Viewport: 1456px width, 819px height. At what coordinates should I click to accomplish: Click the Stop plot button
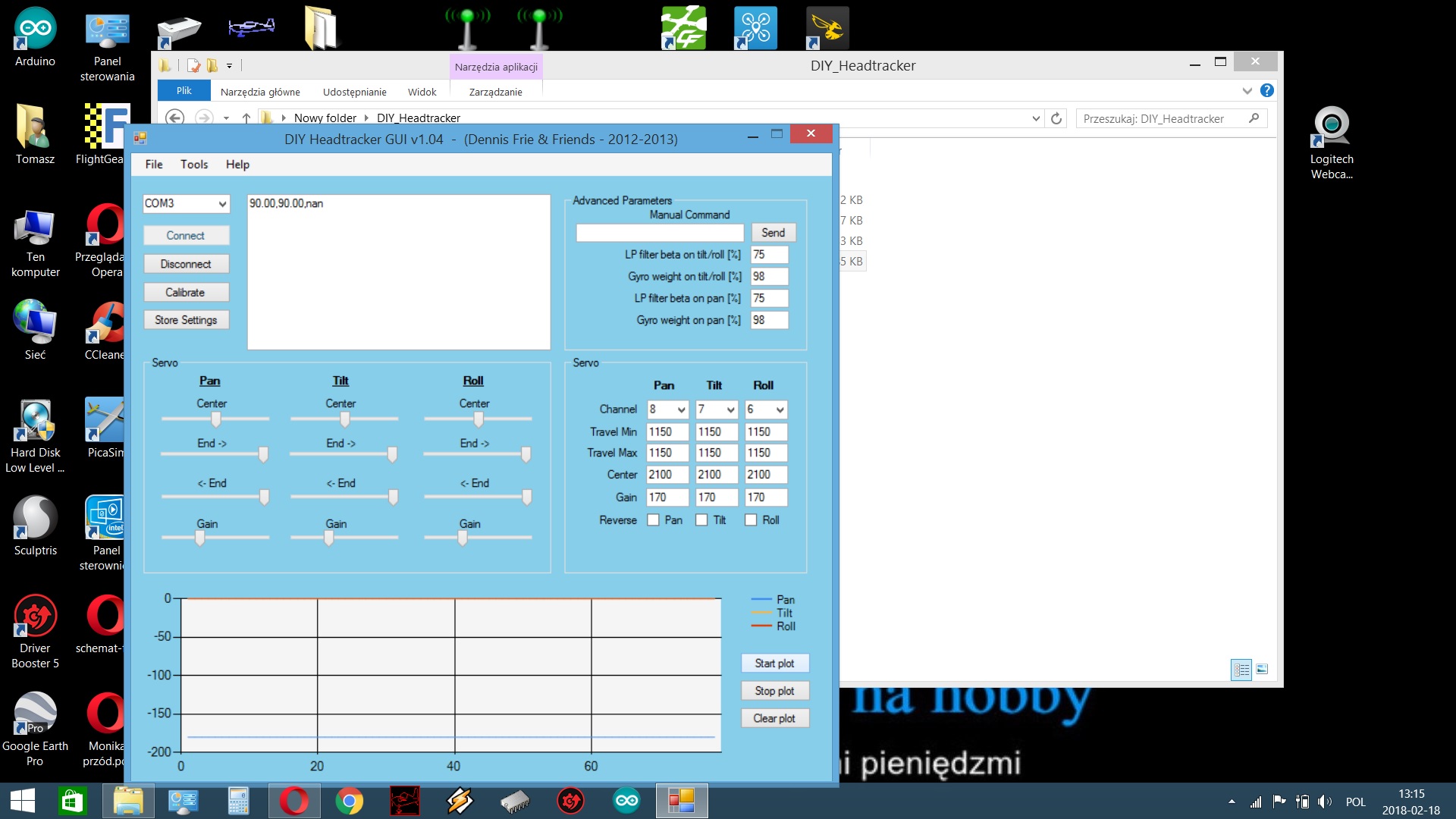[x=775, y=691]
